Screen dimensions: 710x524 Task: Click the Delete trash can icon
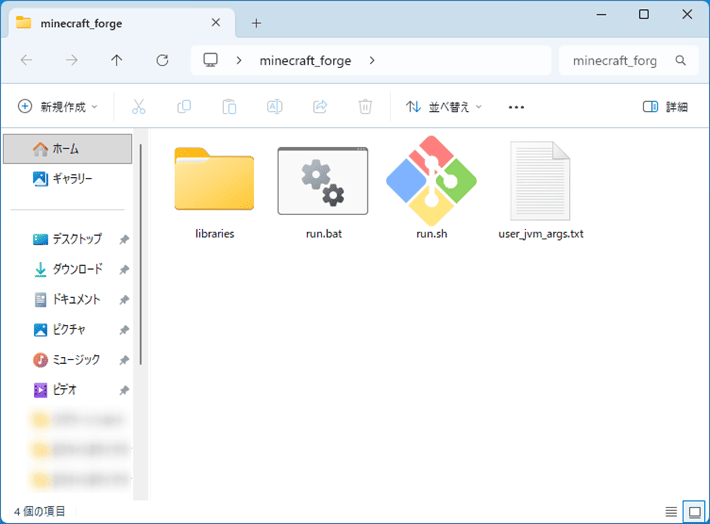[365, 107]
